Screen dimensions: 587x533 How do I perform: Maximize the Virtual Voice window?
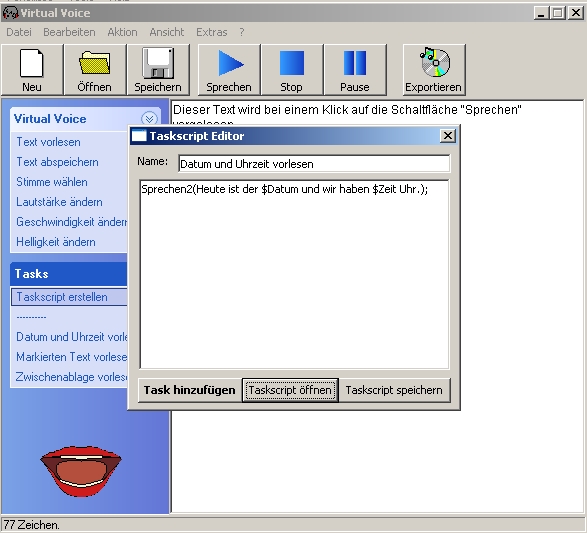pyautogui.click(x=558, y=13)
